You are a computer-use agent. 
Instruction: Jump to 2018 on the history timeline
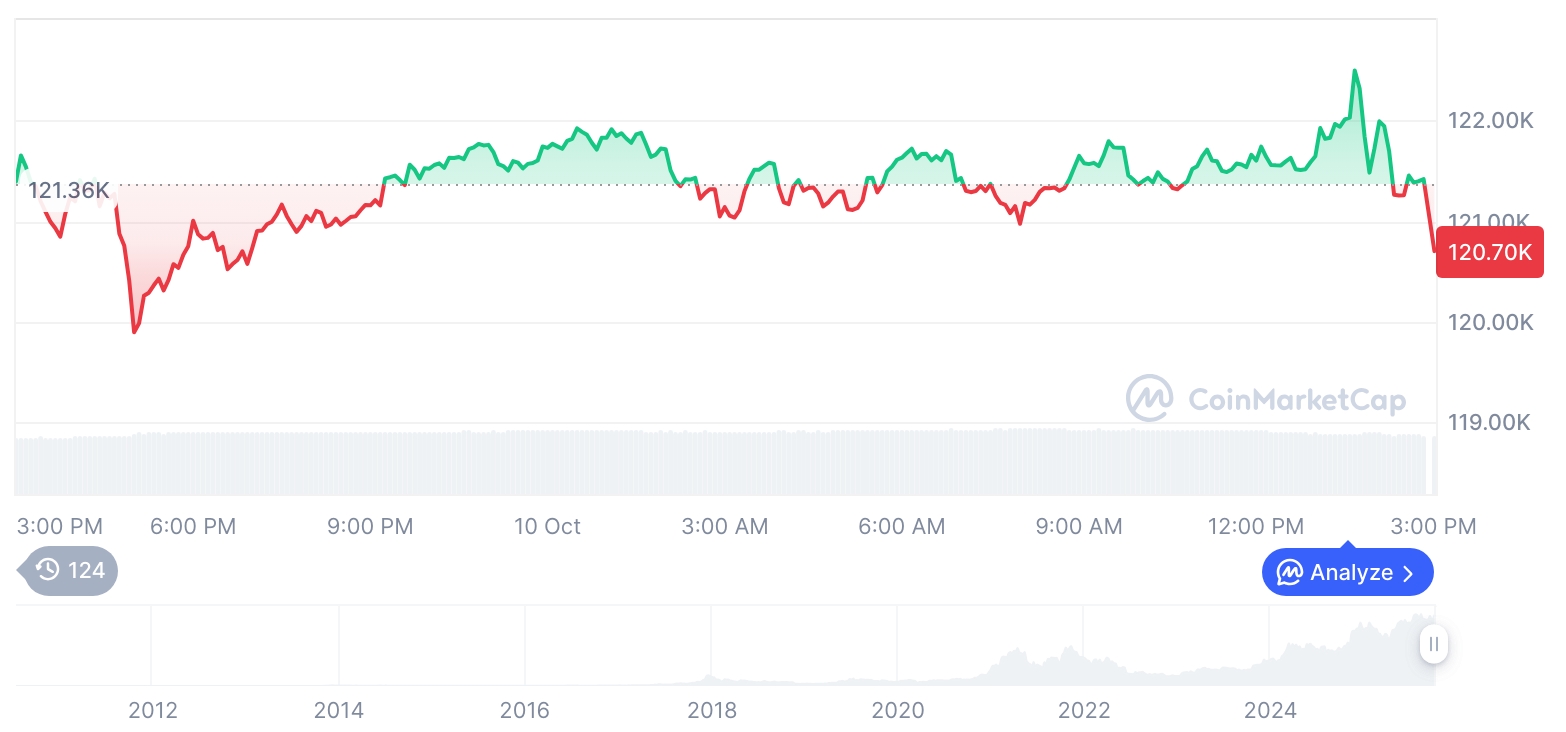(x=711, y=710)
